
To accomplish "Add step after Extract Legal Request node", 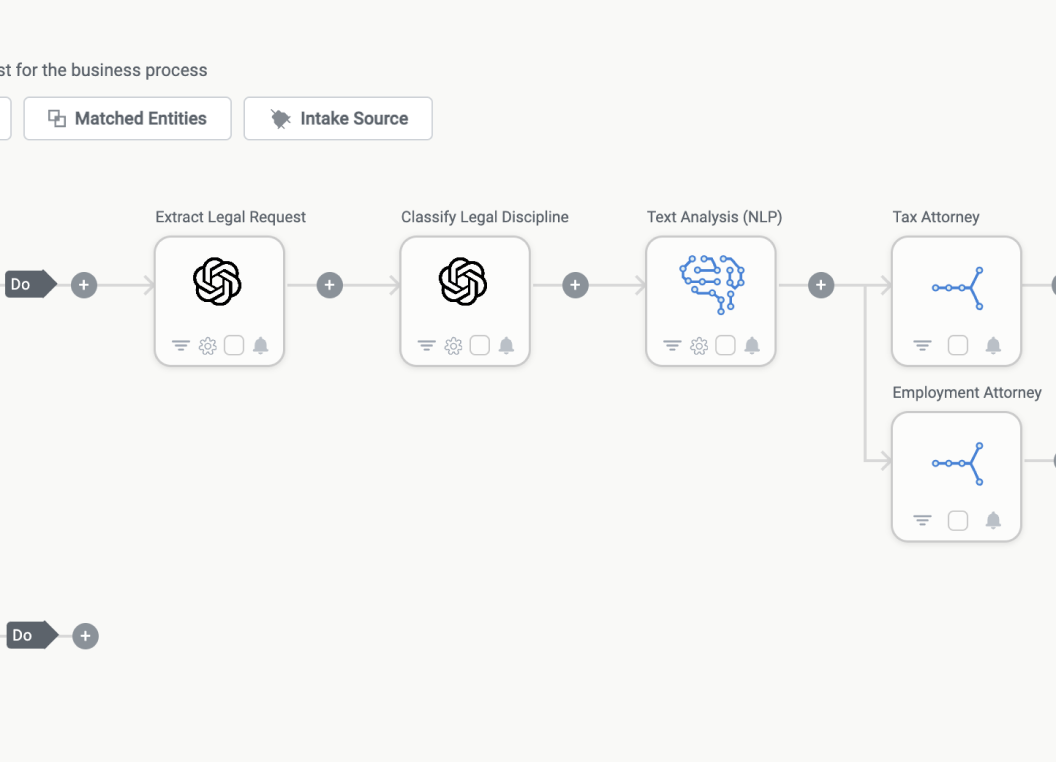I will pos(329,286).
